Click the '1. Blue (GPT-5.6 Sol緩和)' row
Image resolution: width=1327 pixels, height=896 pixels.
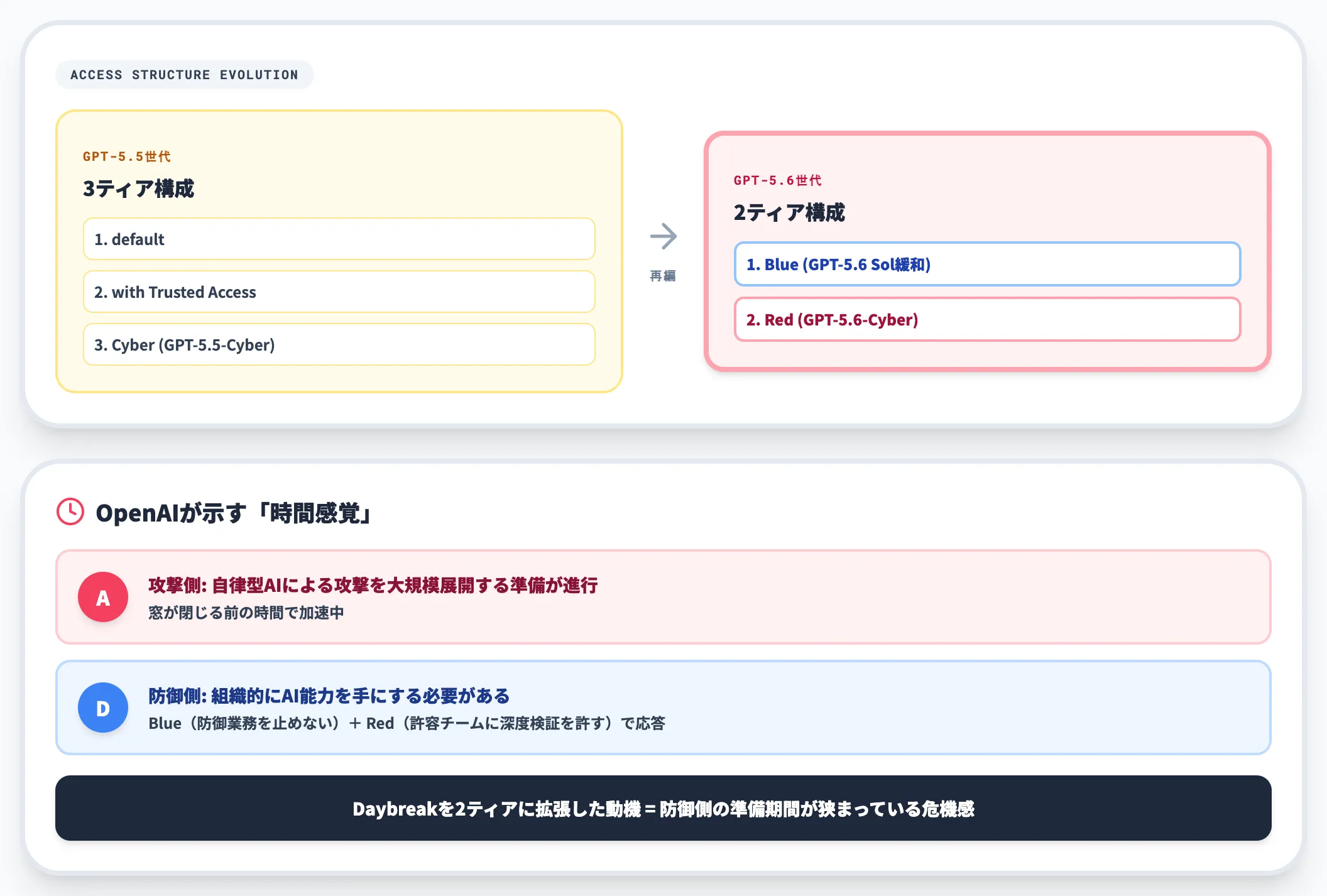pyautogui.click(x=988, y=264)
